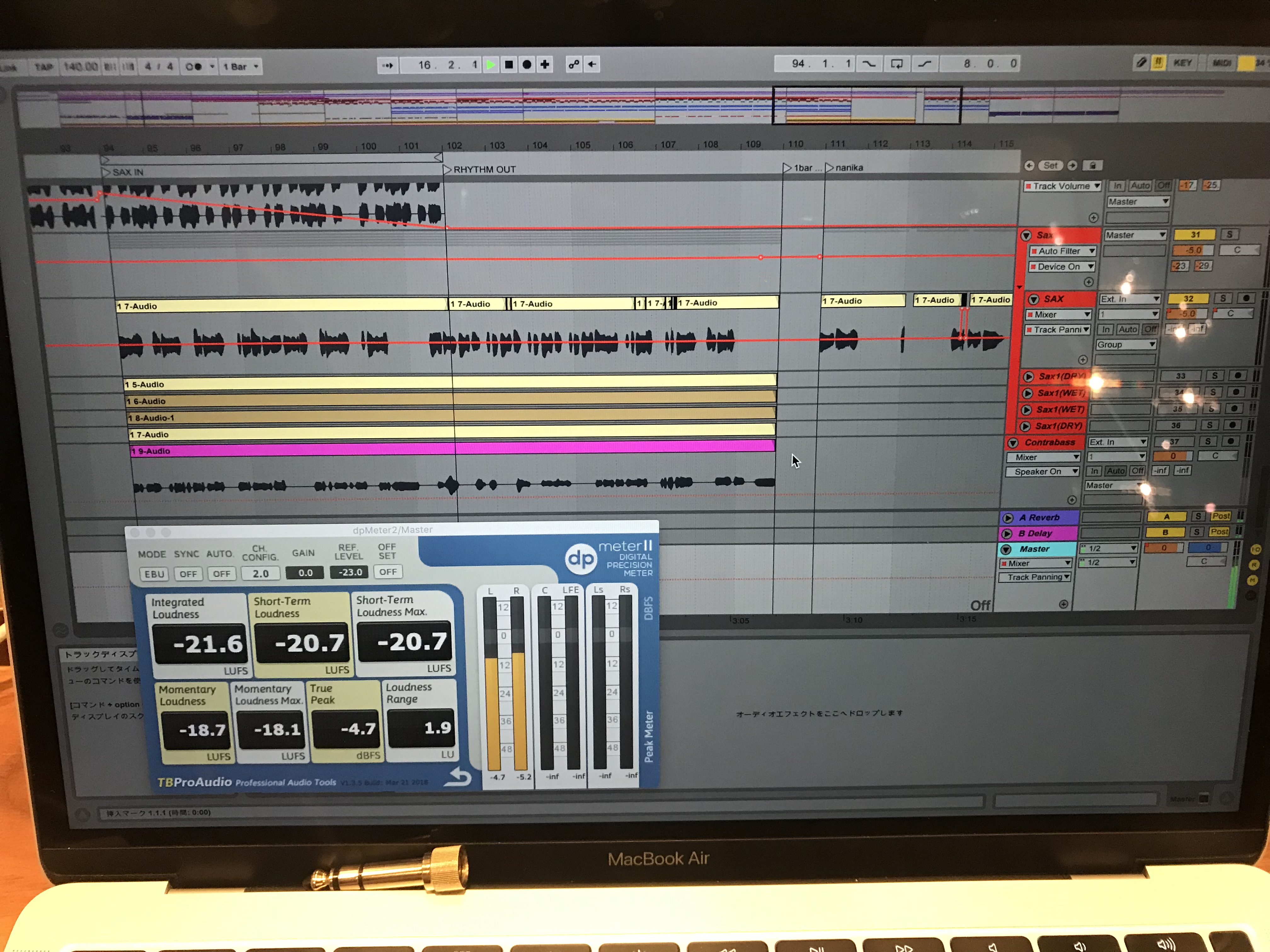Enable the Automation Arm icon
1270x952 pixels.
574,65
